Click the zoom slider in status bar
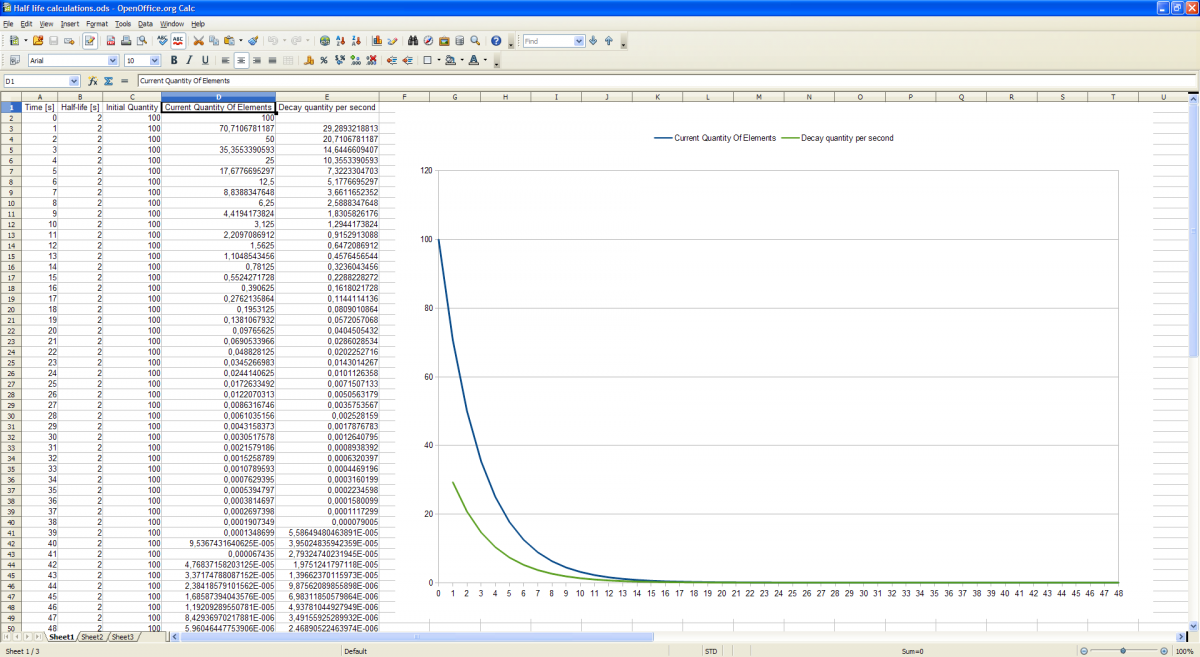Viewport: 1200px width, 657px height. (1123, 651)
